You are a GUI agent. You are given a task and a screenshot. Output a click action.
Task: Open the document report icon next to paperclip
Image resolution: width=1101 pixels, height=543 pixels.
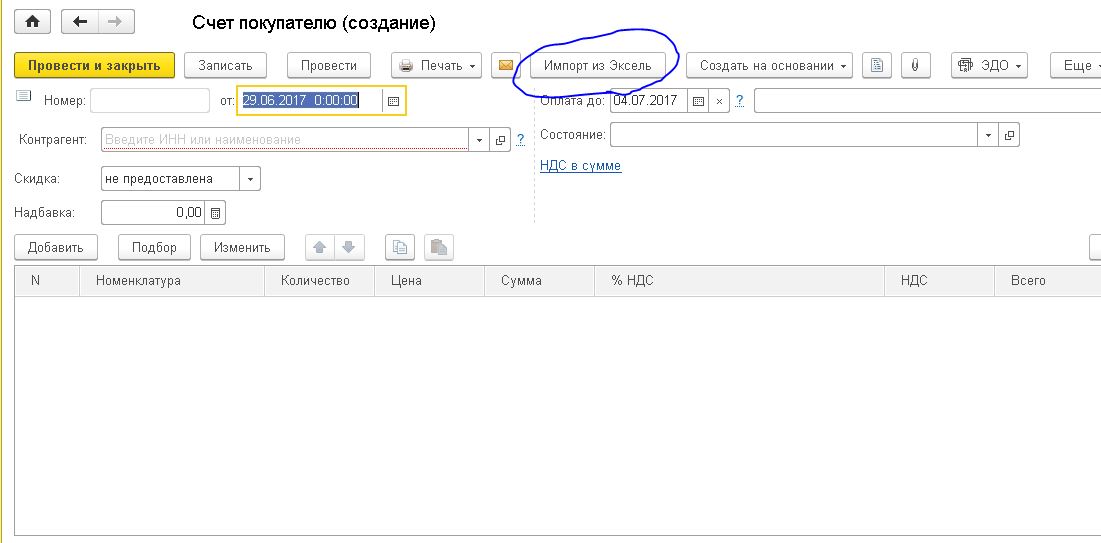(x=877, y=65)
